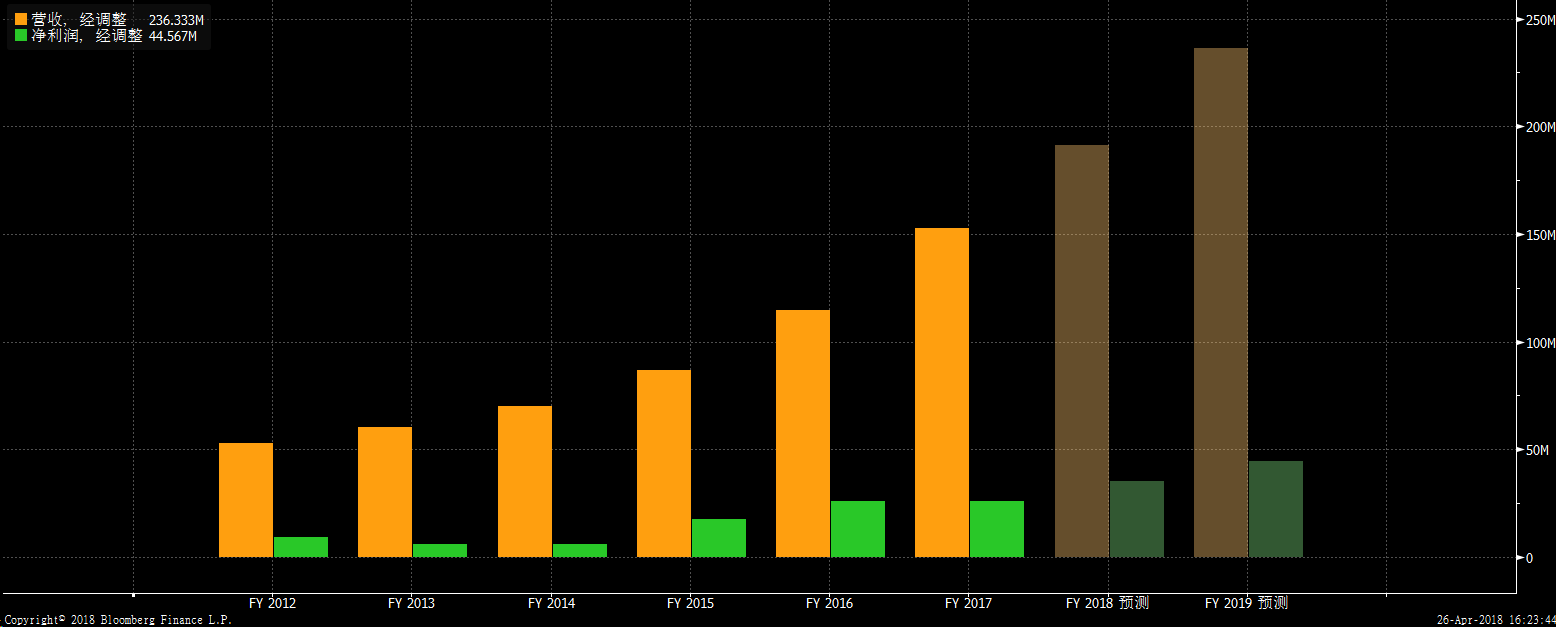
Task: Click the FY 2017 orange revenue bar
Action: tap(941, 392)
